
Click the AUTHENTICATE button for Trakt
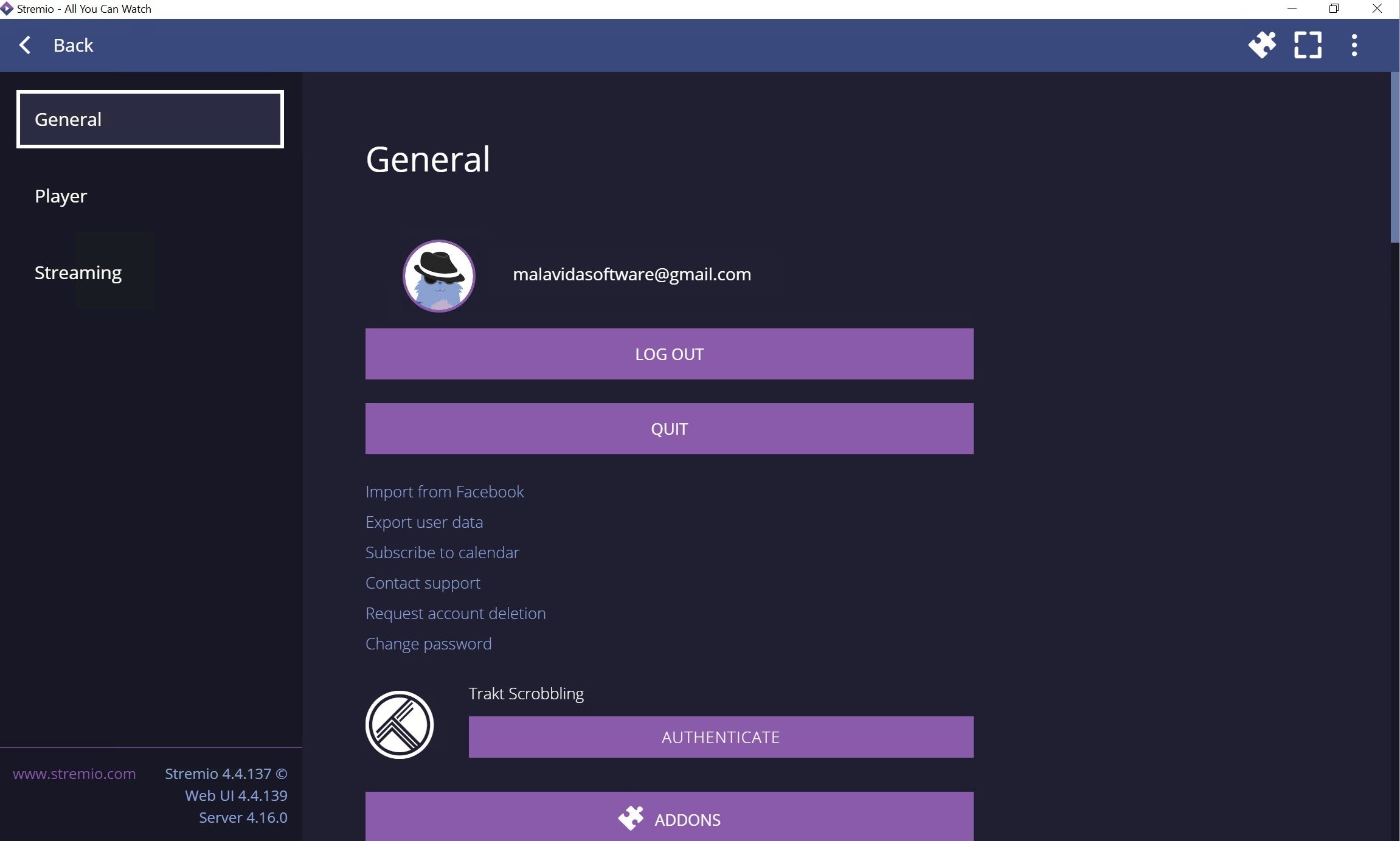720,737
